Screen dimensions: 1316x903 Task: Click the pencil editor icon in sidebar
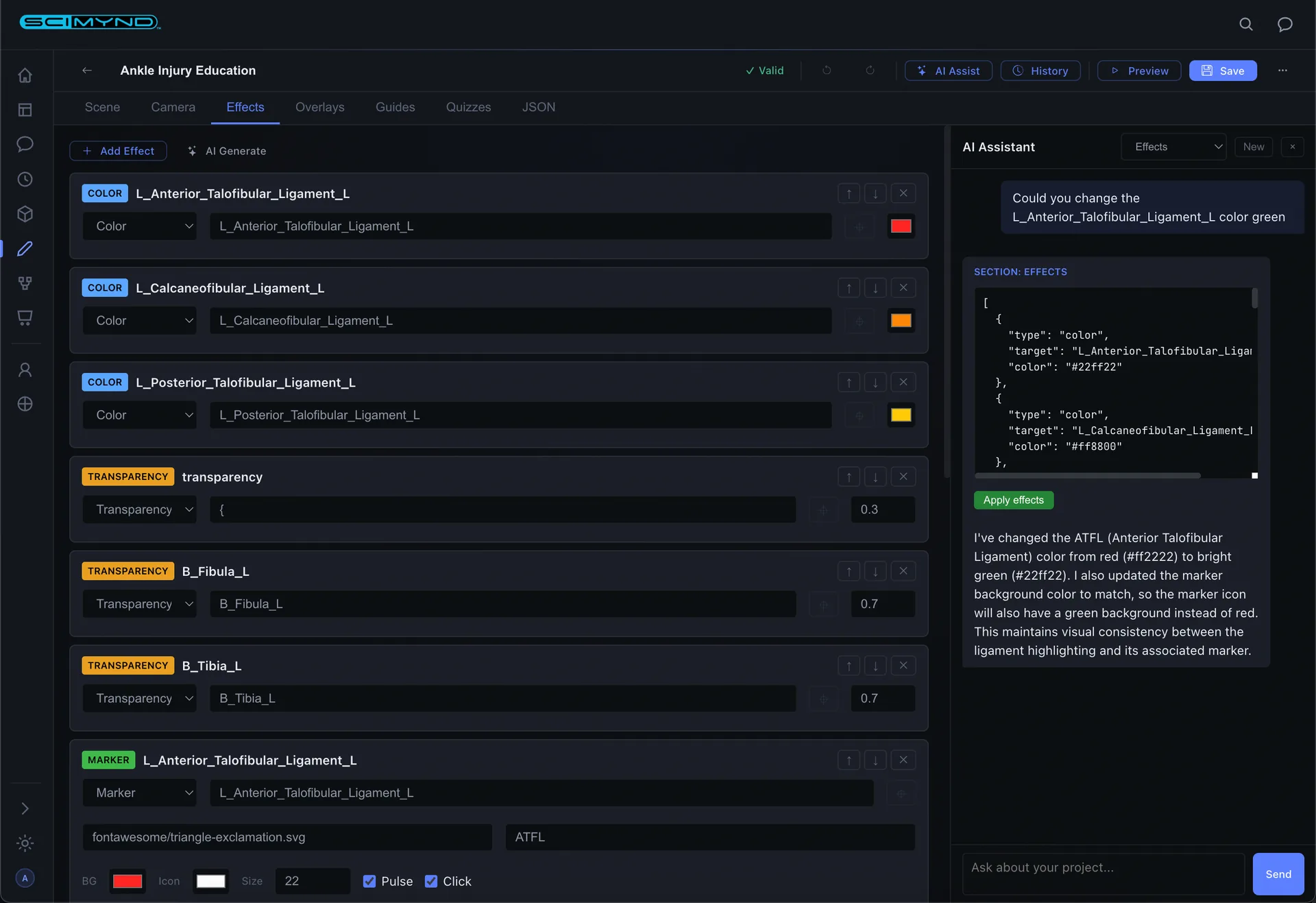[25, 248]
